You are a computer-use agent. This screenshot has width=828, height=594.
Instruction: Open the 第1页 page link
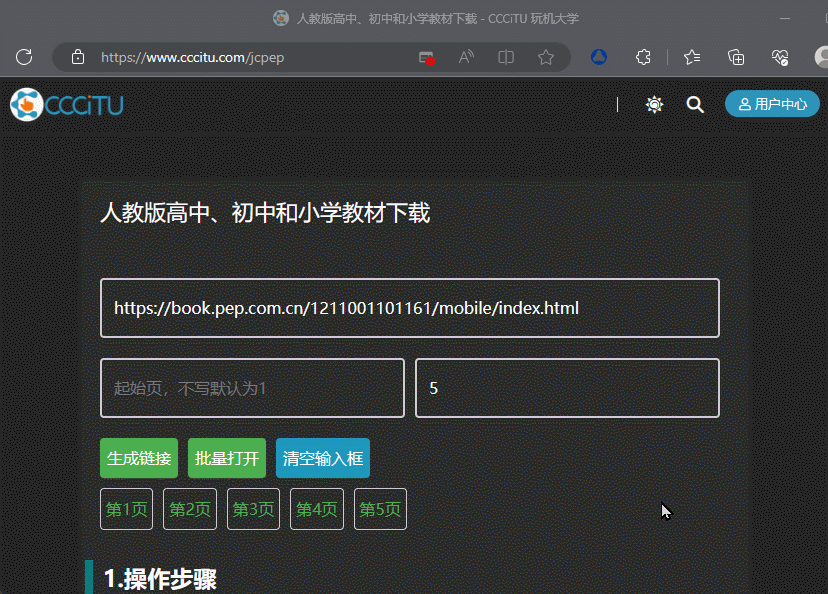(126, 509)
